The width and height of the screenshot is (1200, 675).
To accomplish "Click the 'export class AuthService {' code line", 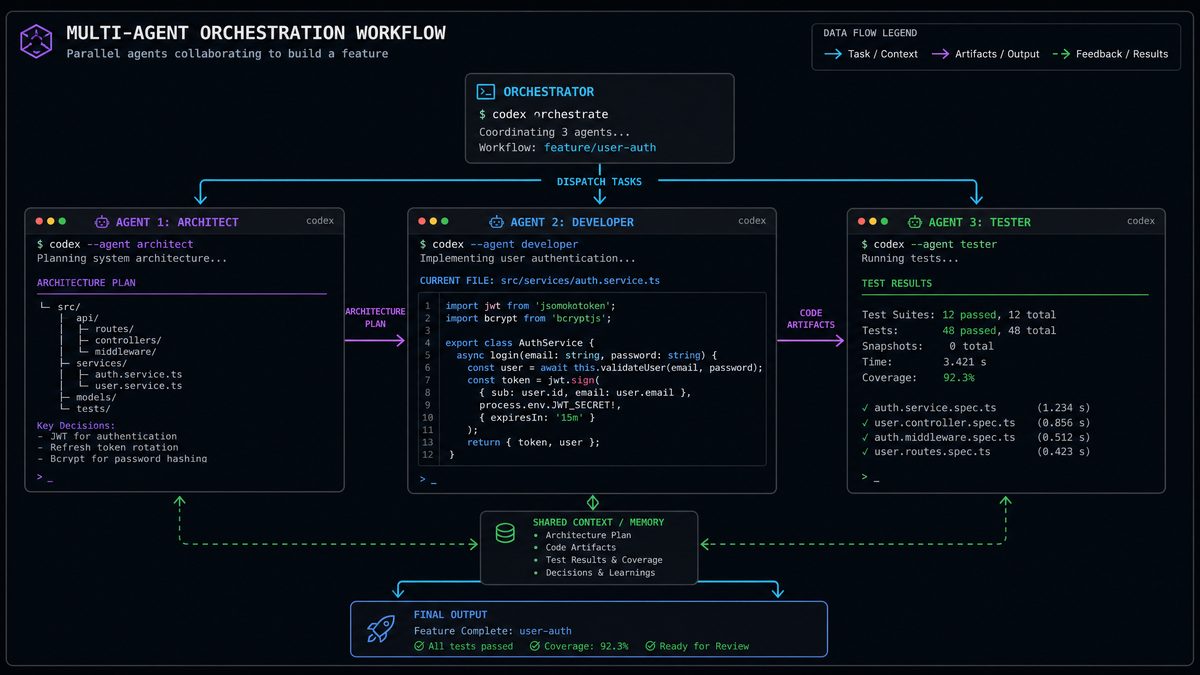I will click(520, 342).
